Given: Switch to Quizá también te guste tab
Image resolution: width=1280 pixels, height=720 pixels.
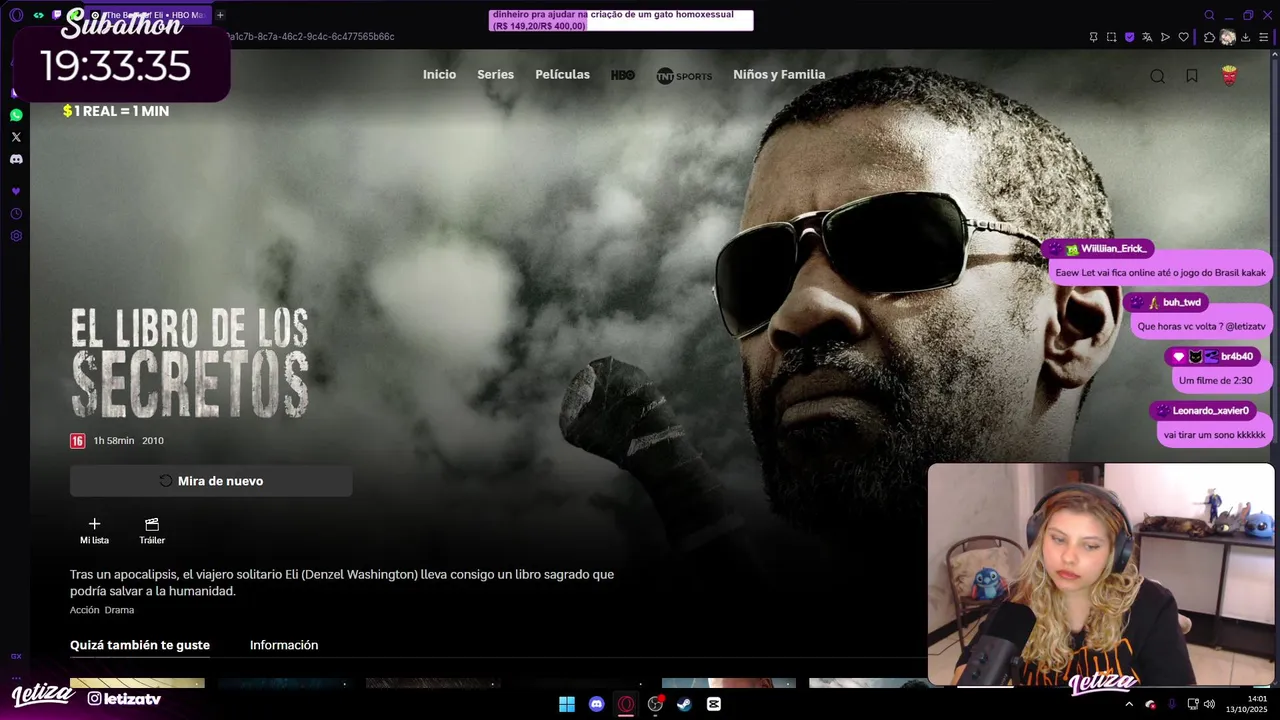Looking at the screenshot, I should click(140, 646).
